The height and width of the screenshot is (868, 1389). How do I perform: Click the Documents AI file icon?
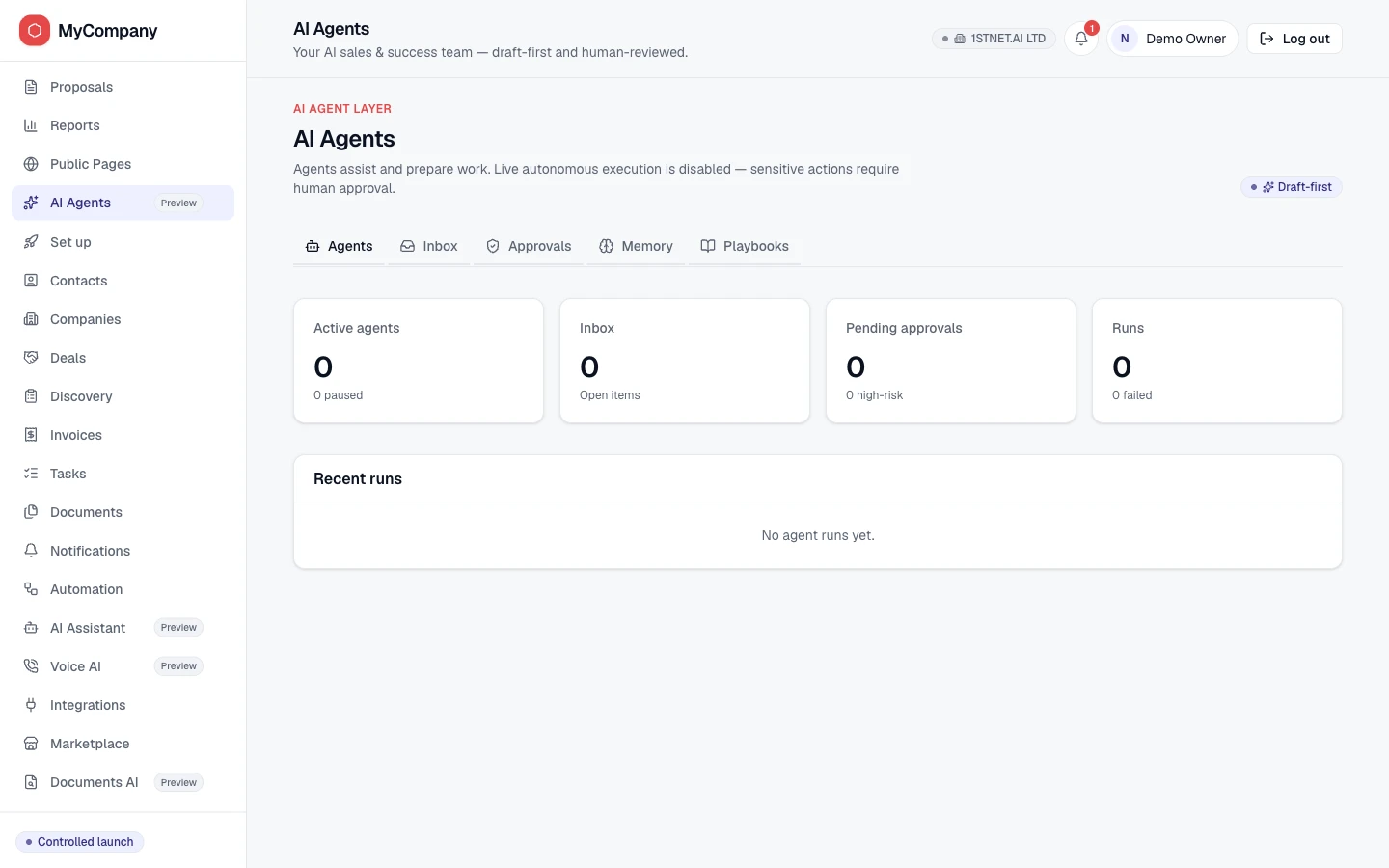(31, 782)
